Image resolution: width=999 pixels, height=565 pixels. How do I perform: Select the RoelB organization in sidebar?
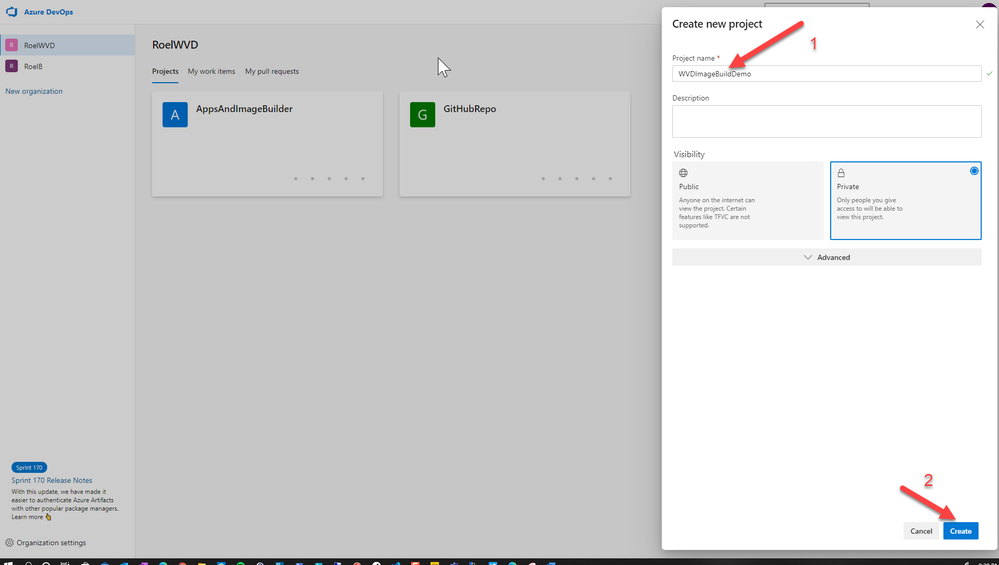click(68, 66)
